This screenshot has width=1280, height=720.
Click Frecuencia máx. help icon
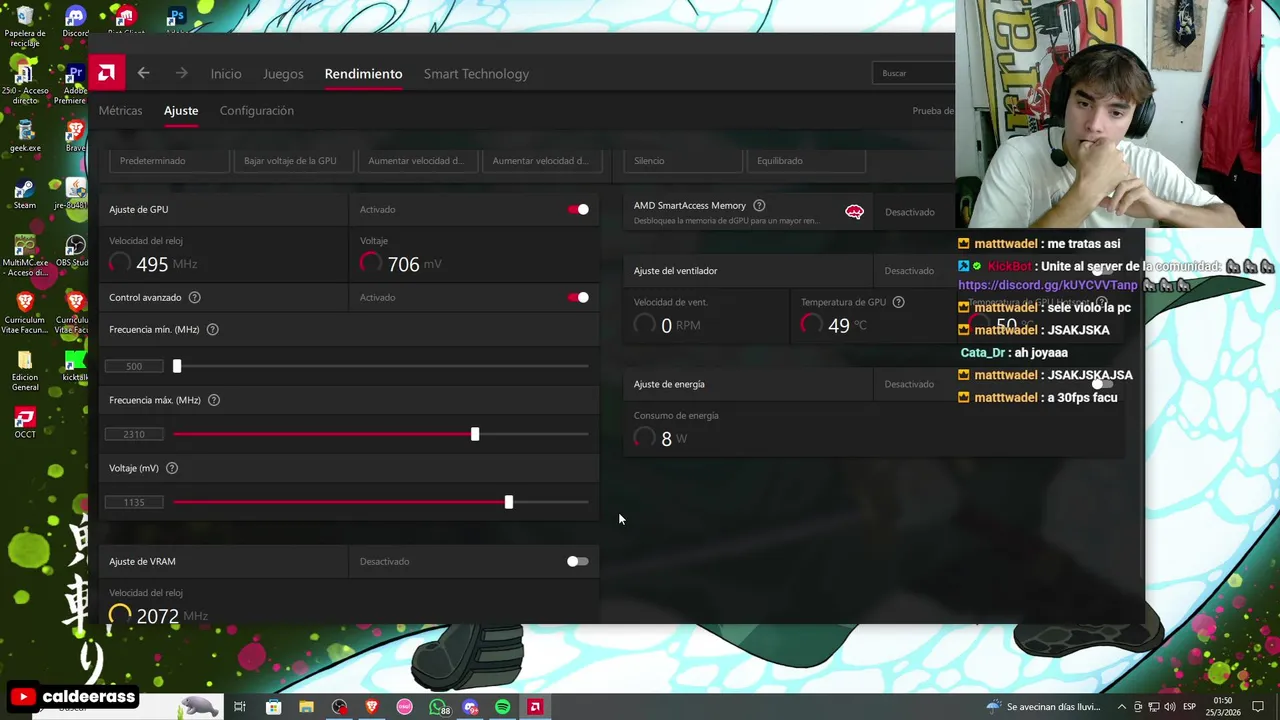[214, 400]
